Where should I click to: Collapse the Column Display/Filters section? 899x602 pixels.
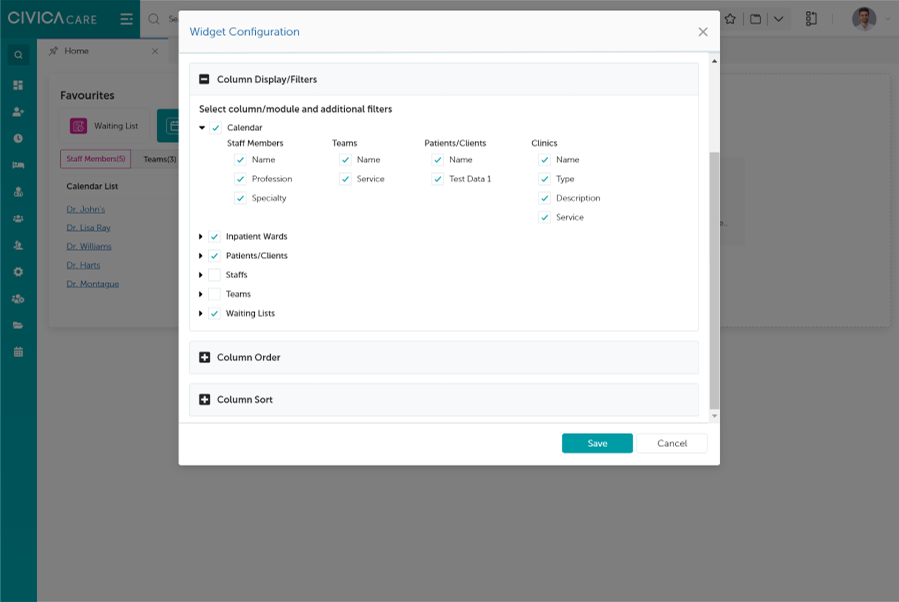[x=204, y=79]
